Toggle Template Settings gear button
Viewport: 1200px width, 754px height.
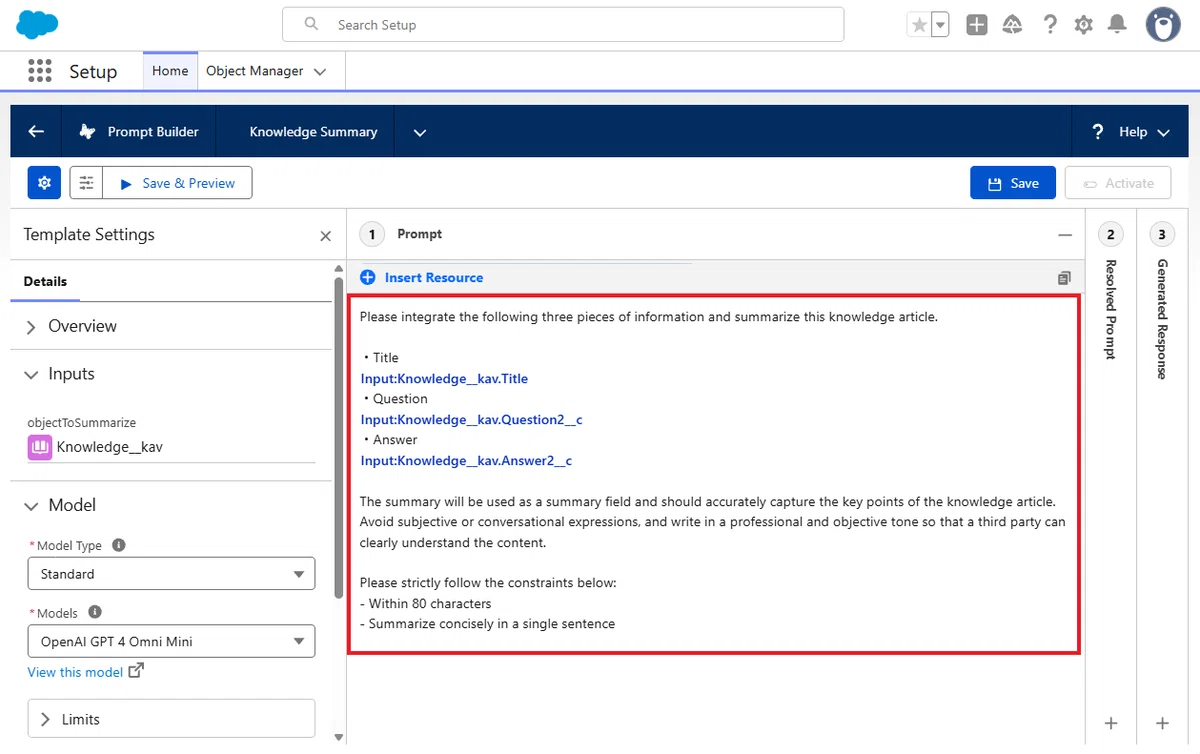point(44,183)
